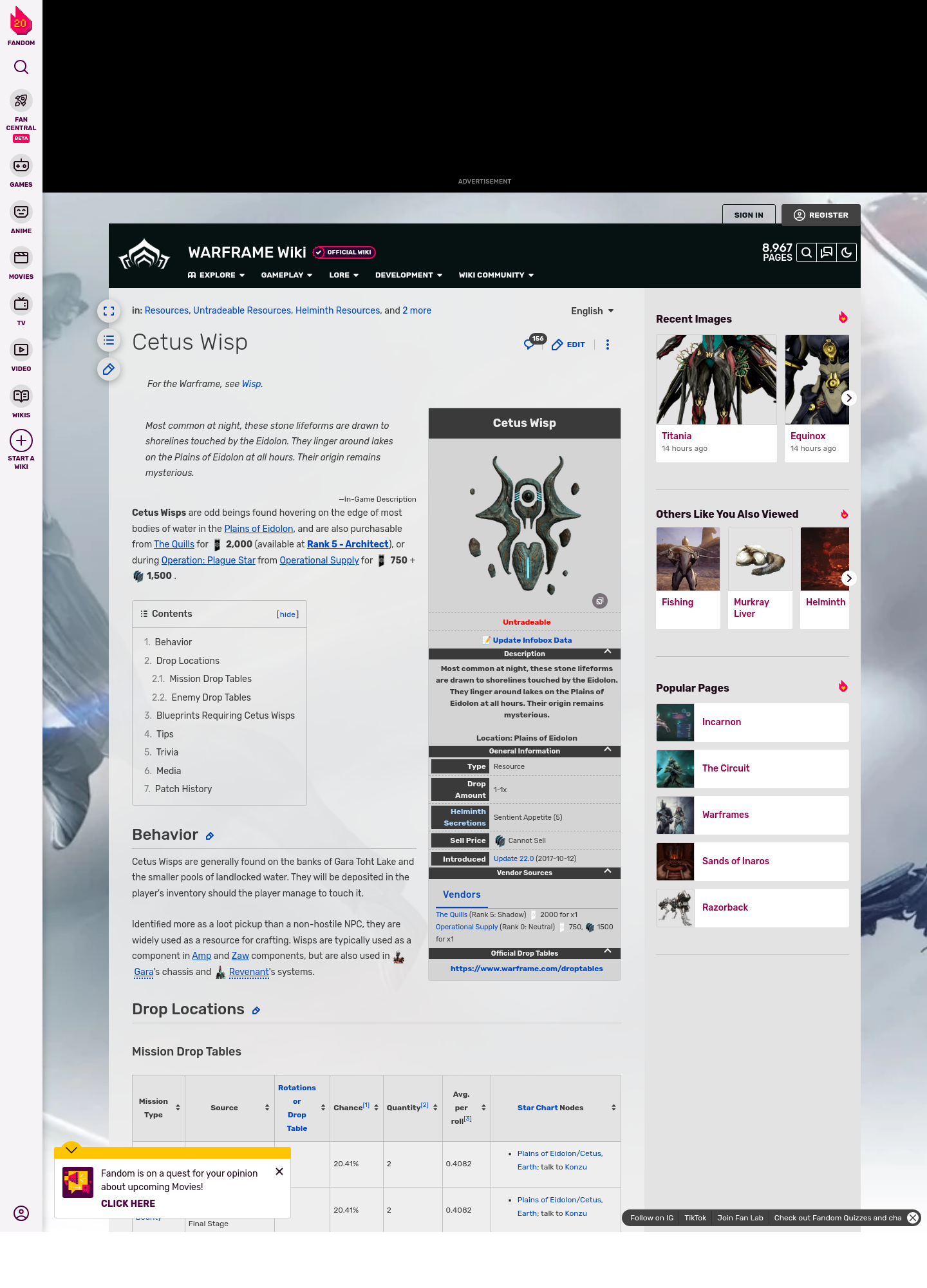
Task: Click the Register button
Action: (x=821, y=215)
